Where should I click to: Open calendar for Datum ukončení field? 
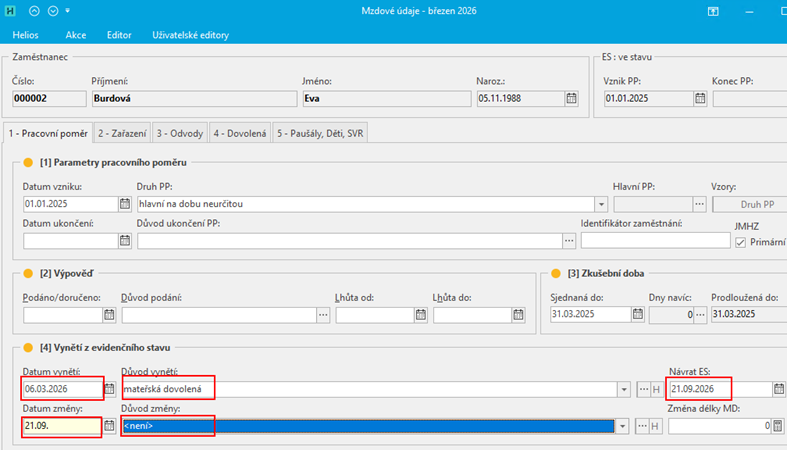[125, 240]
